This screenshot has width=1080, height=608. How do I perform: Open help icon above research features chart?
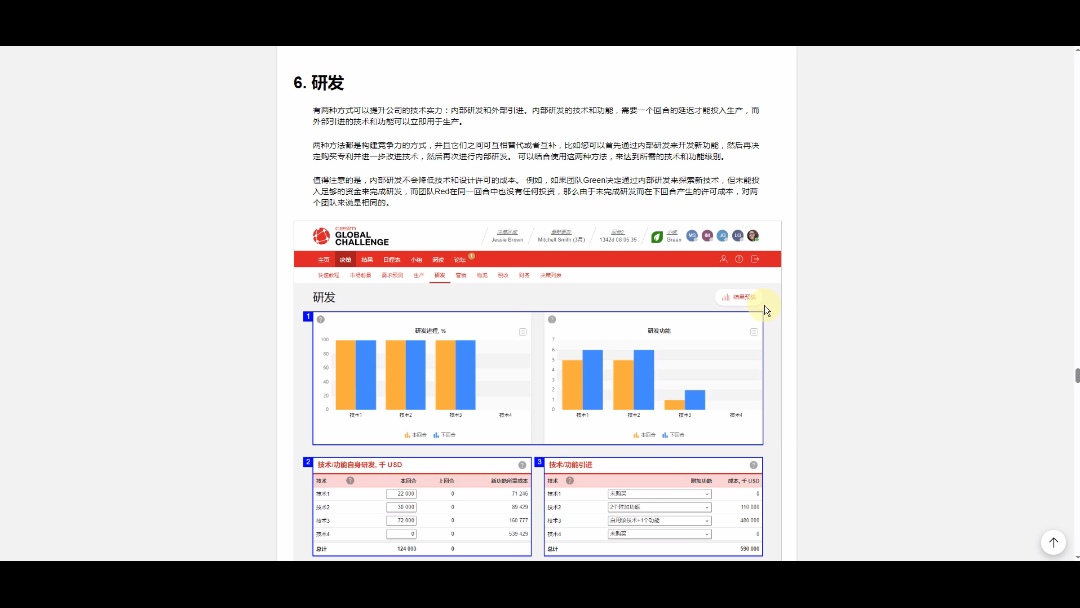coord(552,319)
